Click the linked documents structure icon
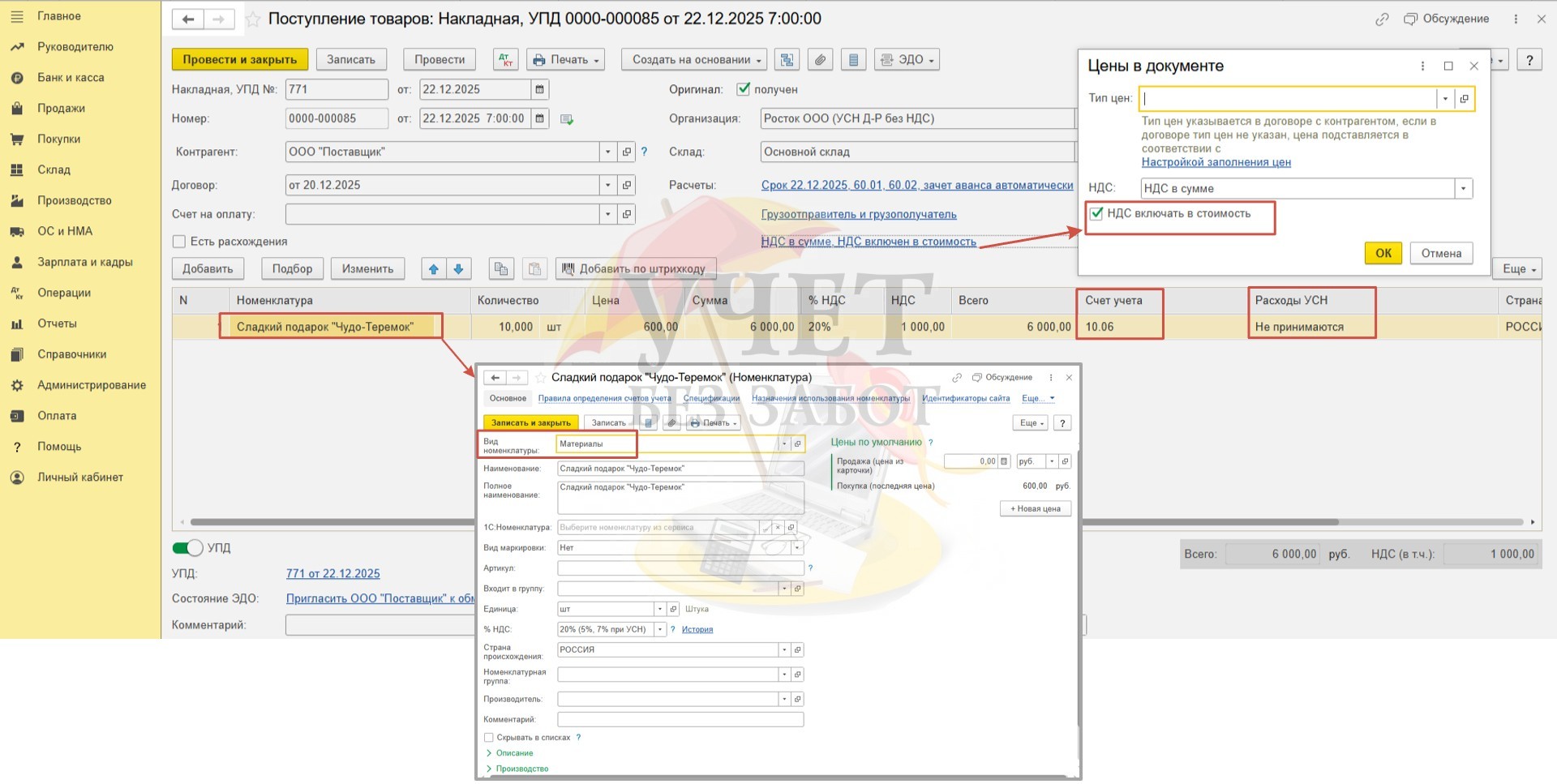 (786, 60)
